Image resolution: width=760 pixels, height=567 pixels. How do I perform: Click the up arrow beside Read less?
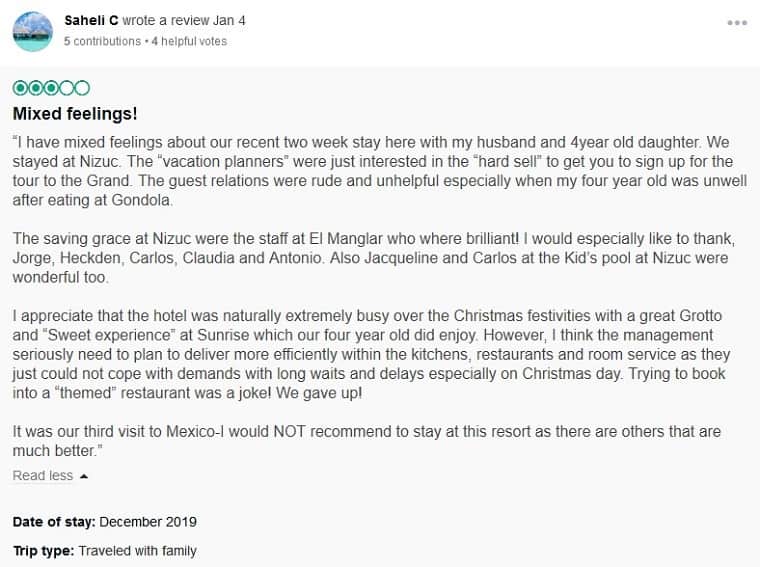tap(84, 476)
